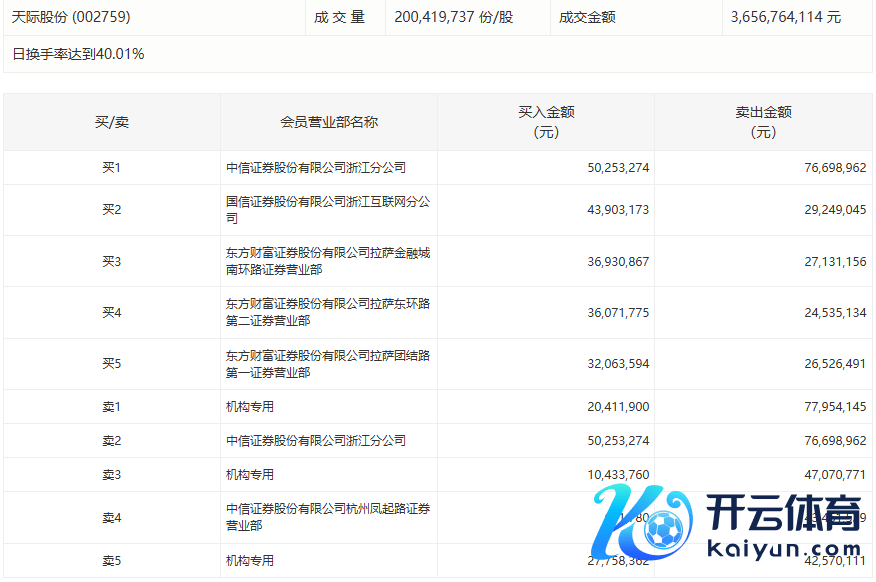
Task: Click the 买入金额 column header
Action: 546,122
